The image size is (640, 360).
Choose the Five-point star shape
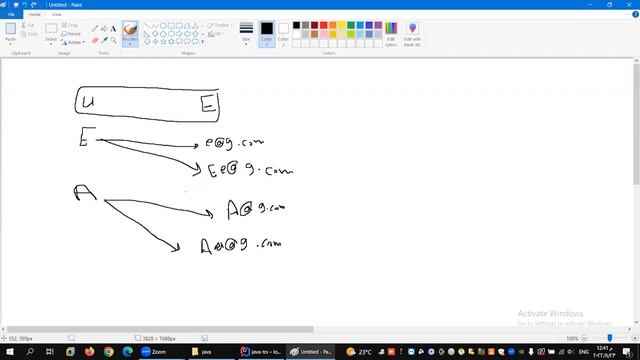tap(163, 42)
